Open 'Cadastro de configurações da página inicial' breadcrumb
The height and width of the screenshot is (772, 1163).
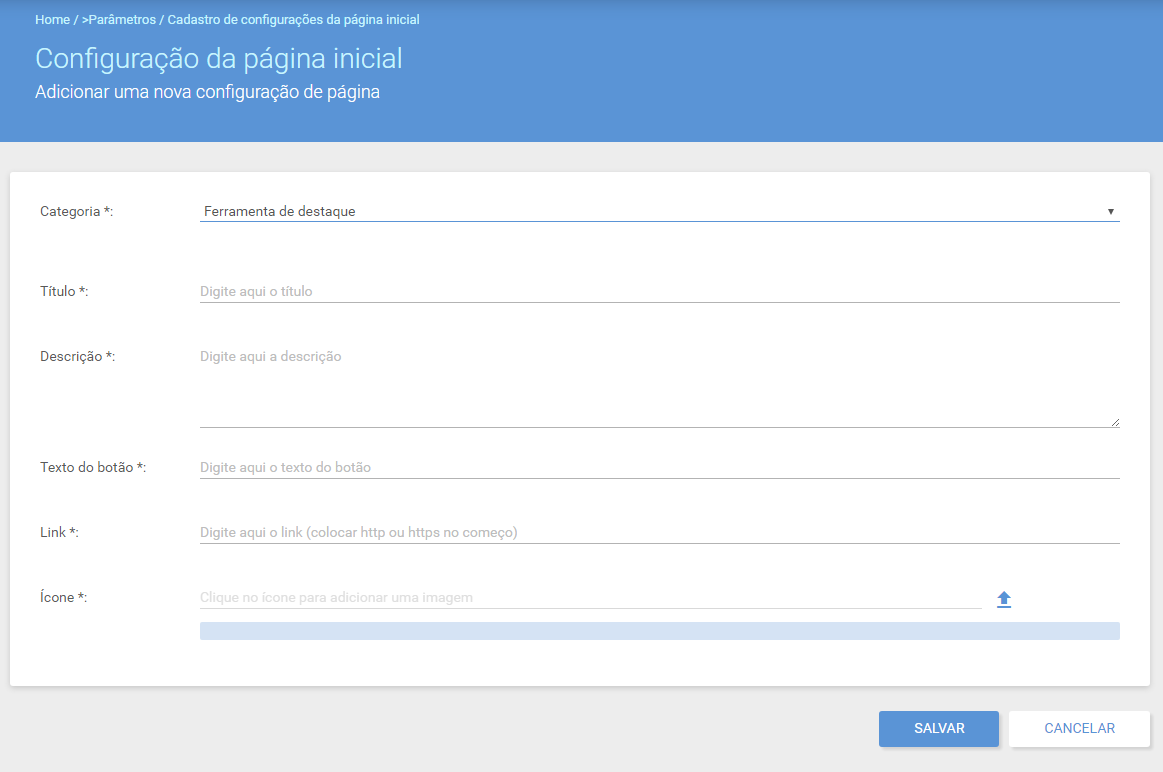(x=294, y=19)
